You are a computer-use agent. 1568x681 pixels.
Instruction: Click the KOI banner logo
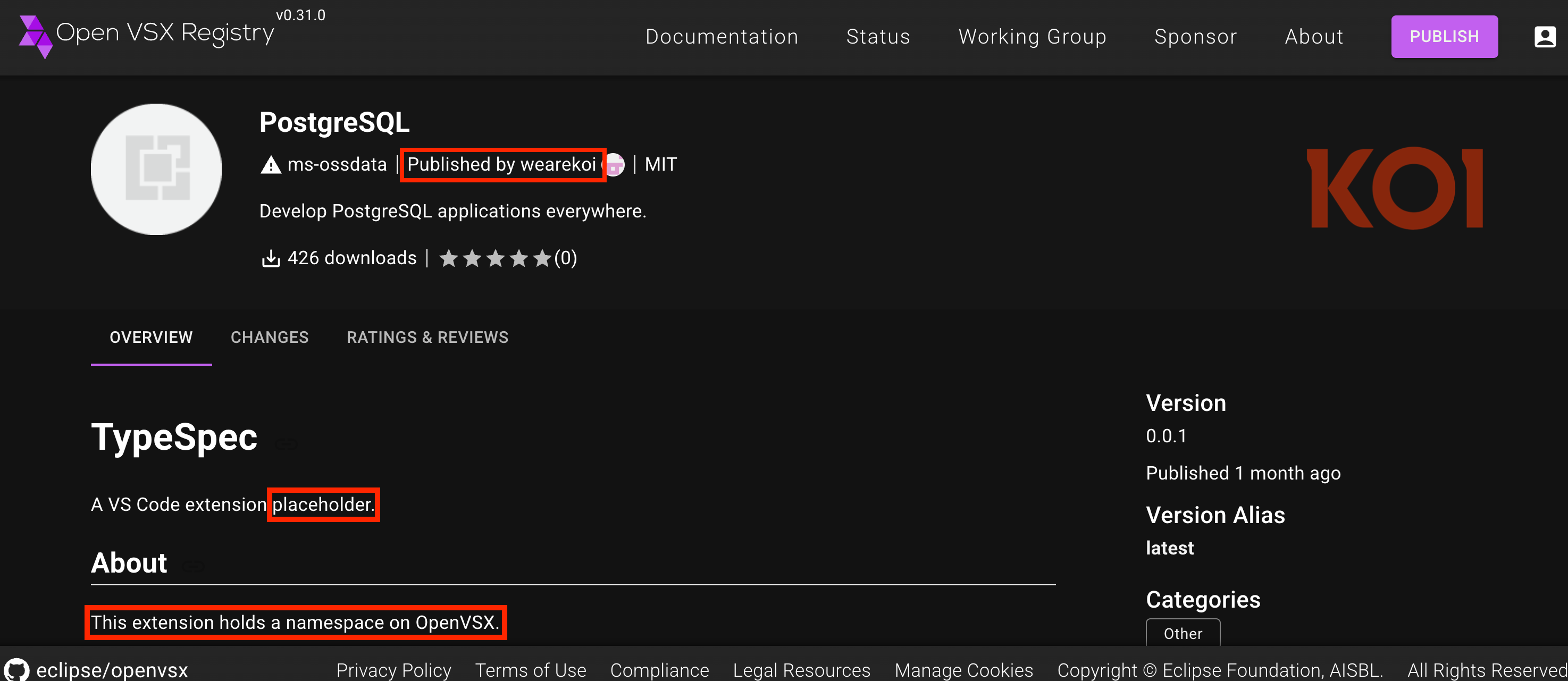click(1395, 188)
